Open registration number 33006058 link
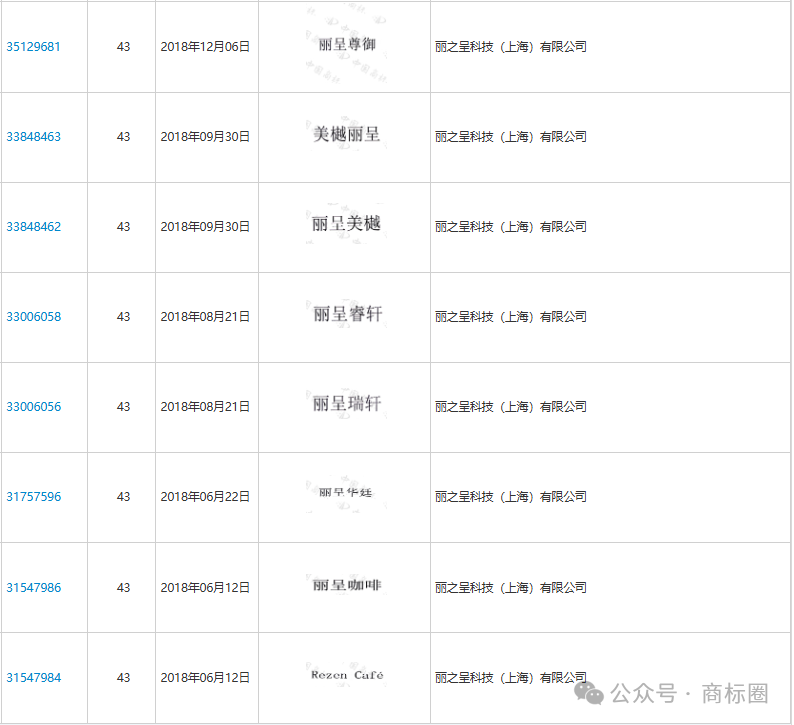794x725 pixels. tap(33, 317)
